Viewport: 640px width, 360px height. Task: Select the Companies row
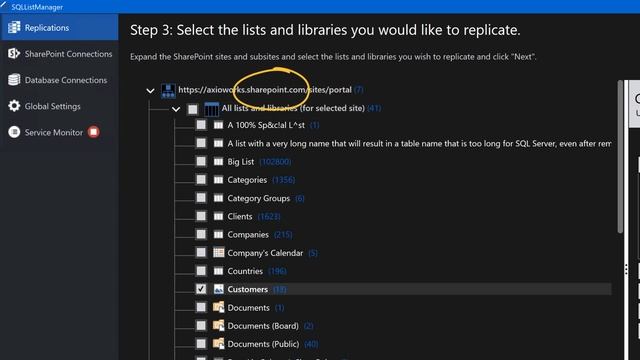pos(248,235)
